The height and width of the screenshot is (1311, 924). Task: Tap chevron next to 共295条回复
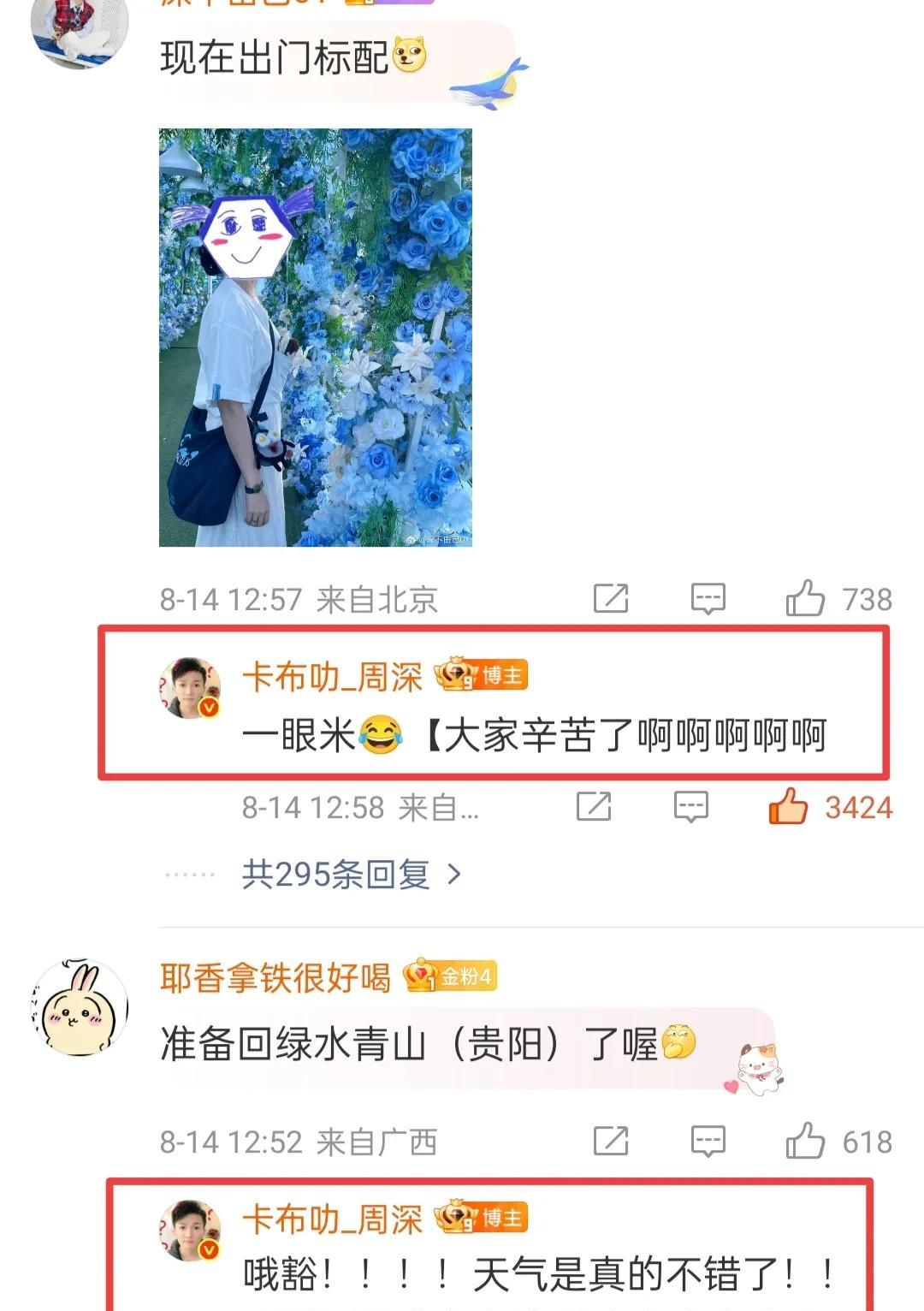tap(454, 875)
